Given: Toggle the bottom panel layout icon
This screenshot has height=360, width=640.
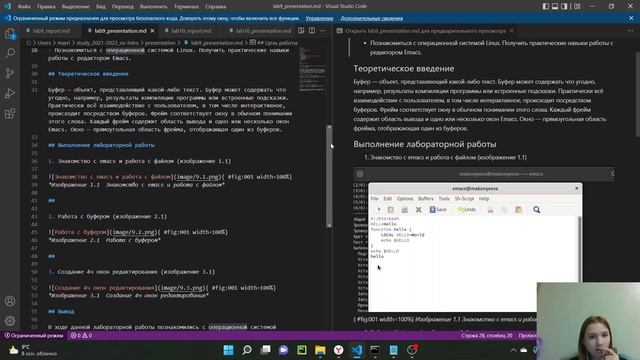Looking at the screenshot, I should tap(555, 6).
